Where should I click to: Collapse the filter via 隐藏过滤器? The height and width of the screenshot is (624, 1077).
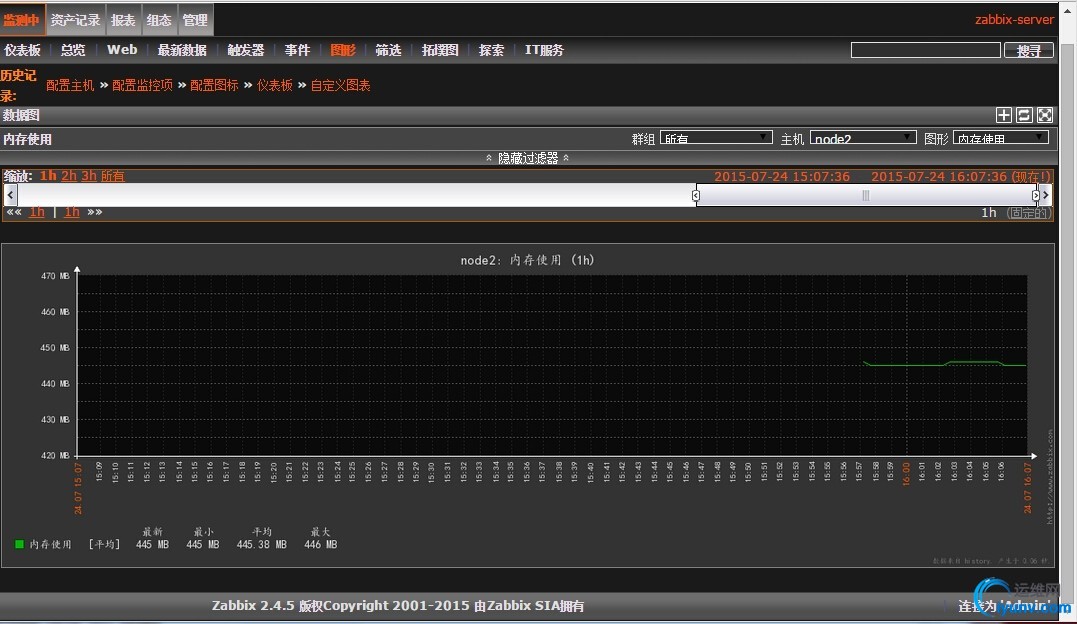pyautogui.click(x=528, y=158)
